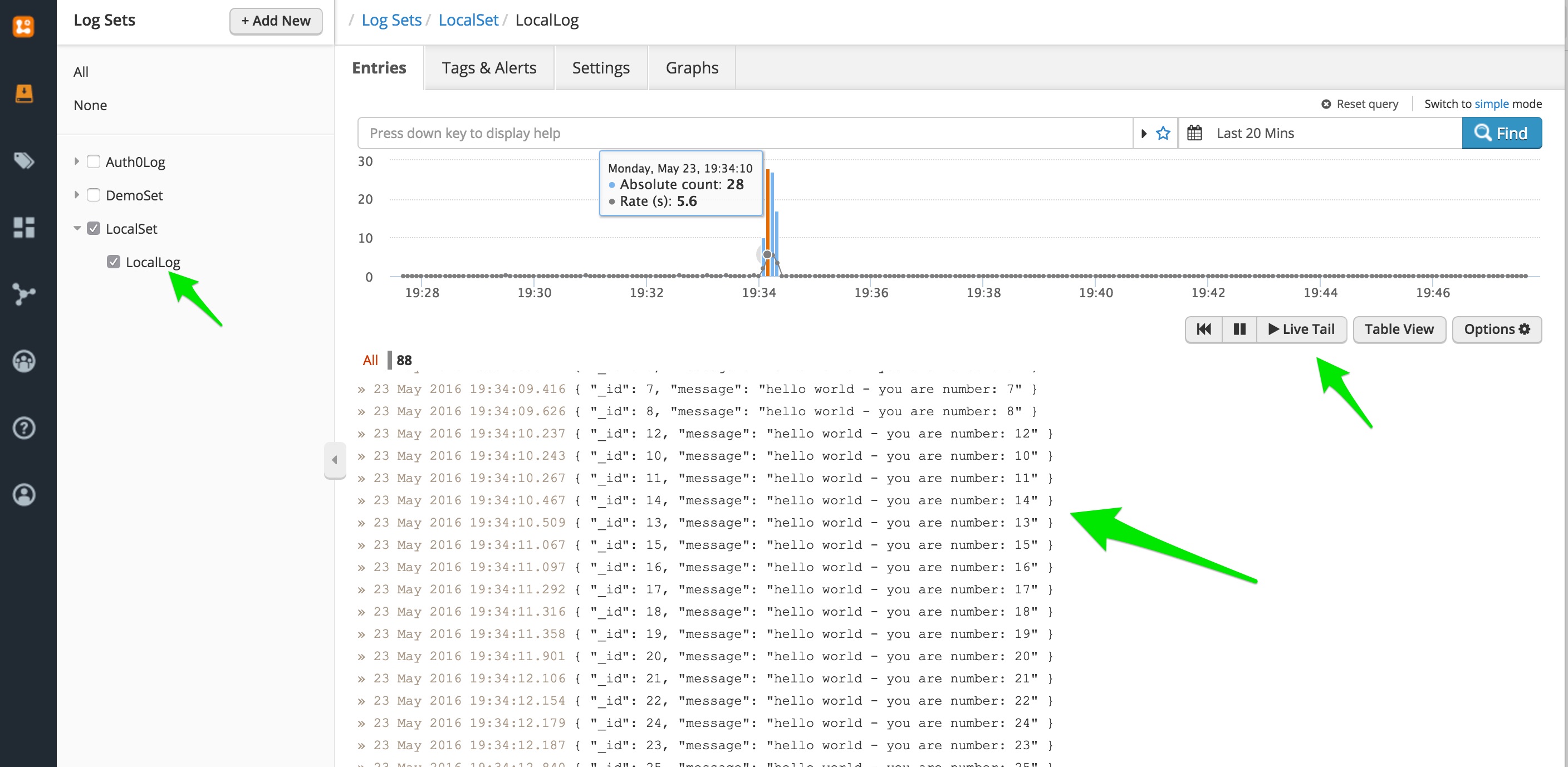This screenshot has height=767, width=1568.
Task: Check the DemoSet checkbox
Action: (x=93, y=195)
